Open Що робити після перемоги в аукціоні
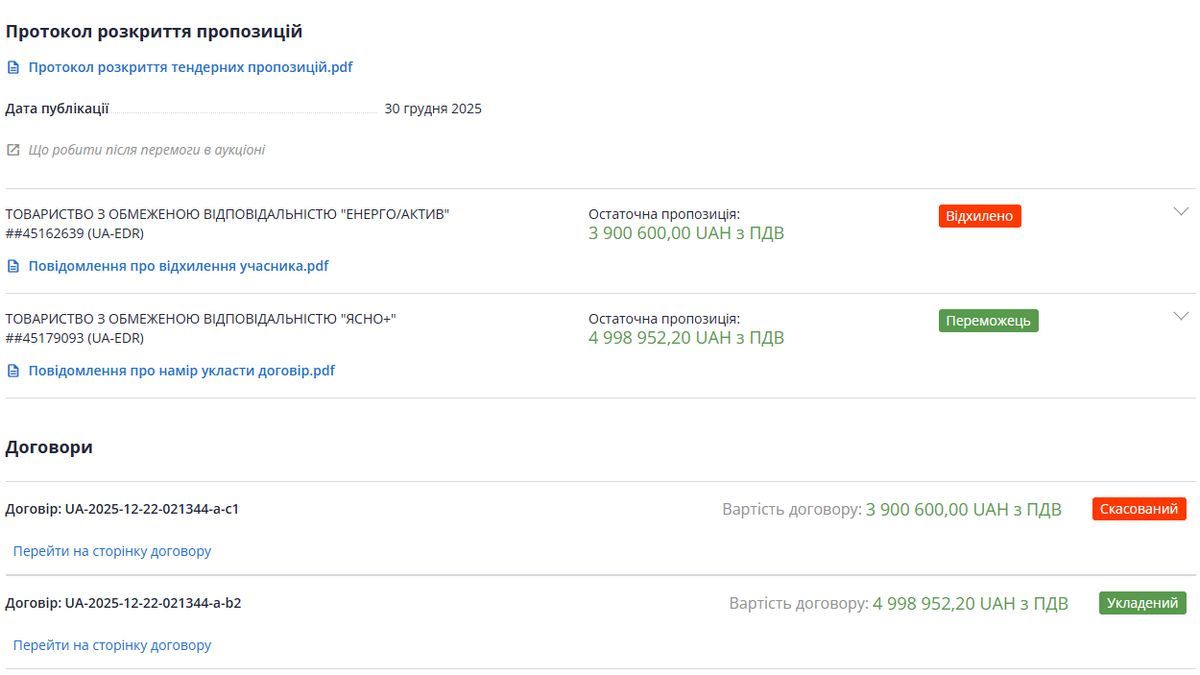The width and height of the screenshot is (1200, 675). click(x=146, y=150)
